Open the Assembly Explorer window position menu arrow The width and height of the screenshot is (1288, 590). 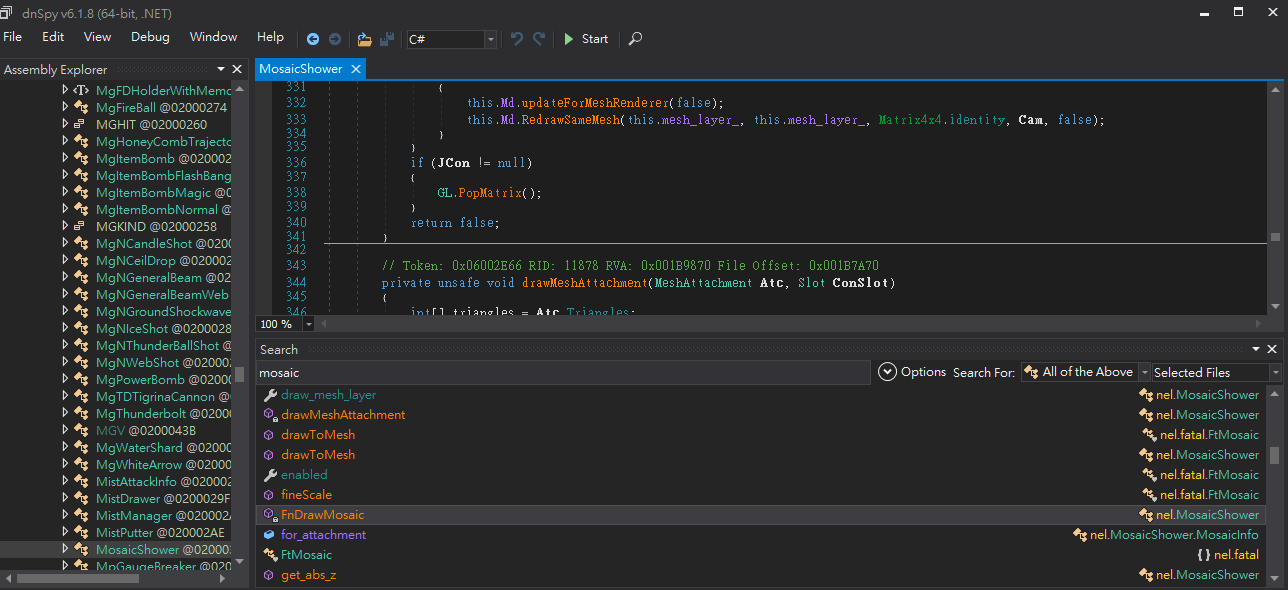(221, 69)
